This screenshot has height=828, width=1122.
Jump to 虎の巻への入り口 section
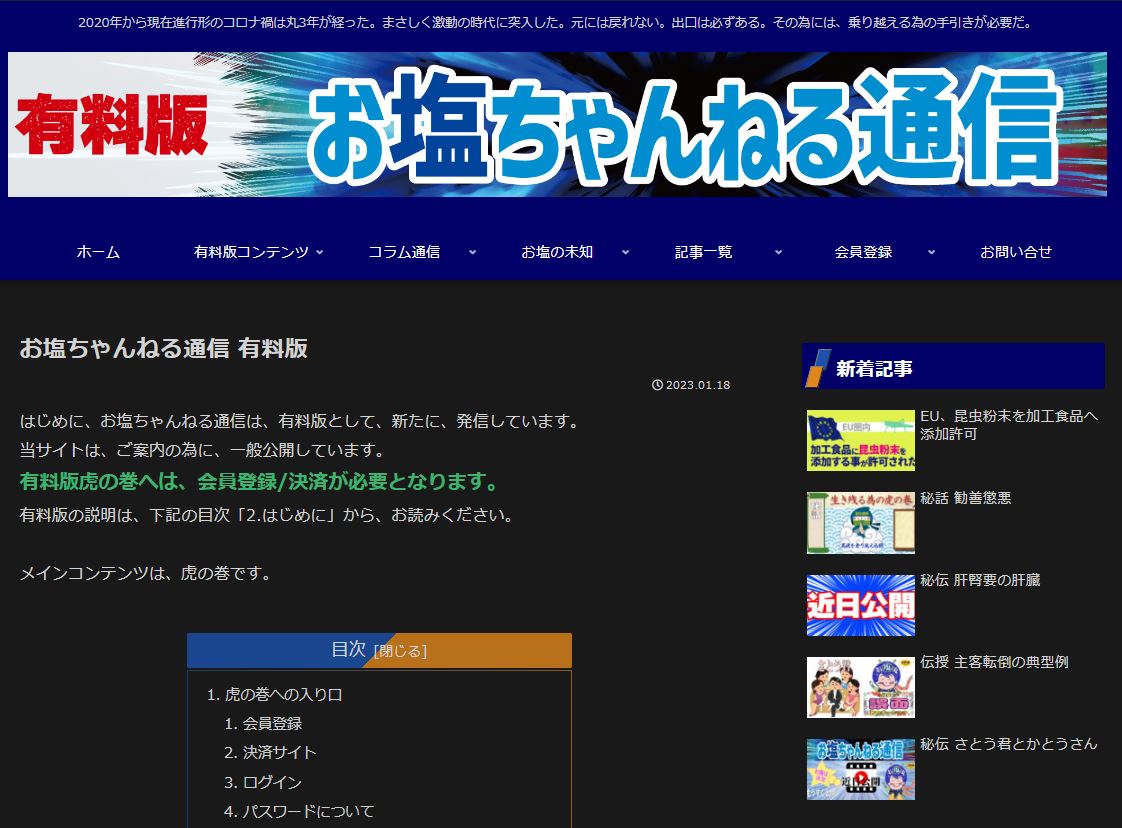tap(284, 694)
